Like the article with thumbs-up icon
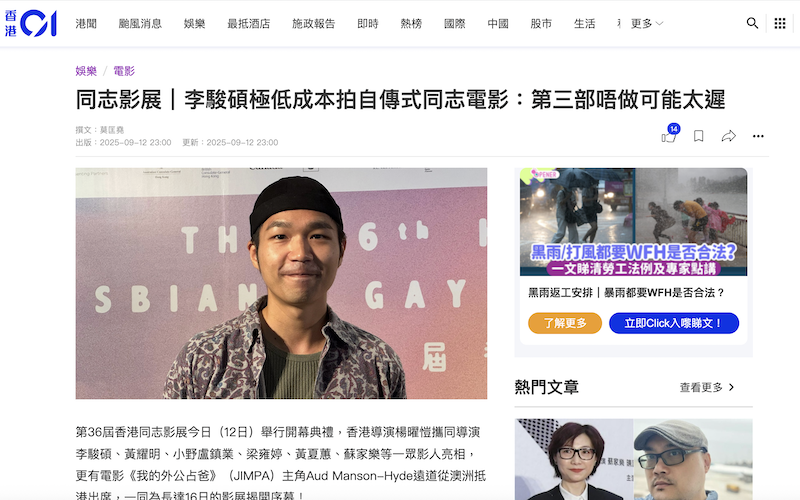800x500 pixels. pos(669,136)
